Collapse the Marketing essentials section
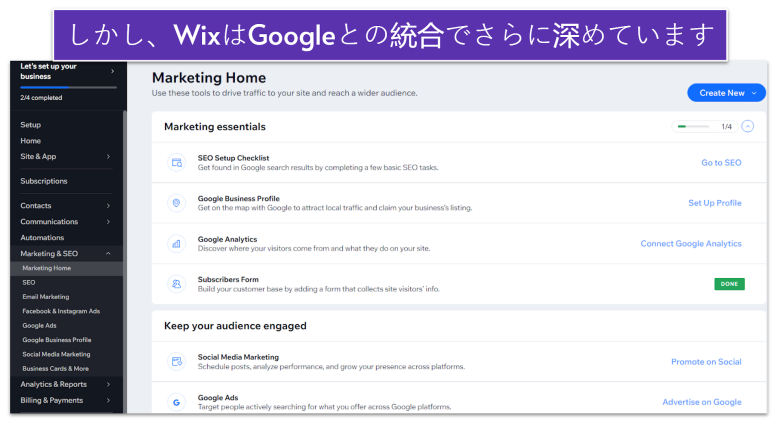Screen dimensions: 780x426 coord(748,126)
